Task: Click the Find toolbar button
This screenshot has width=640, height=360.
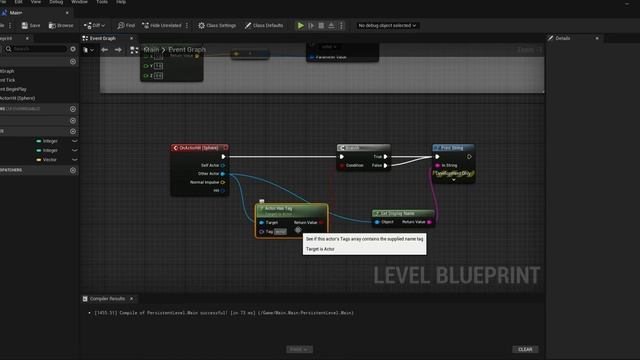Action: click(126, 25)
